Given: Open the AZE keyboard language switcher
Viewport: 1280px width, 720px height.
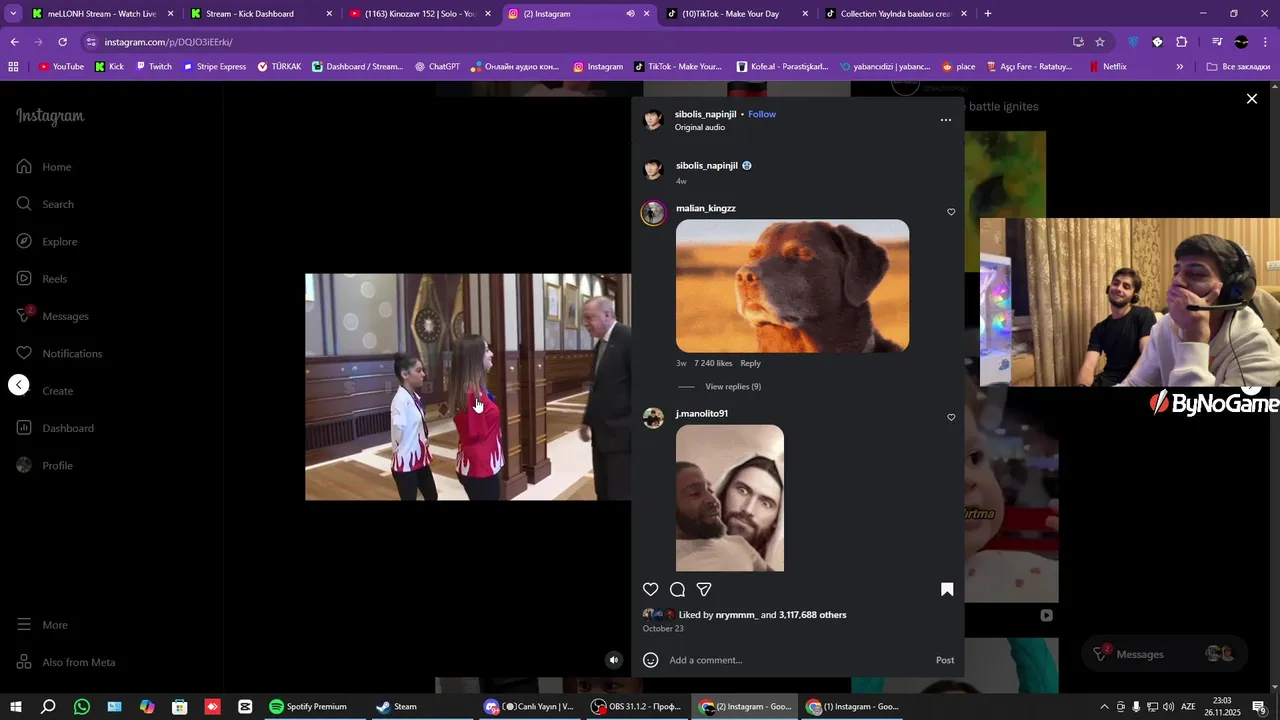Looking at the screenshot, I should tap(1188, 707).
